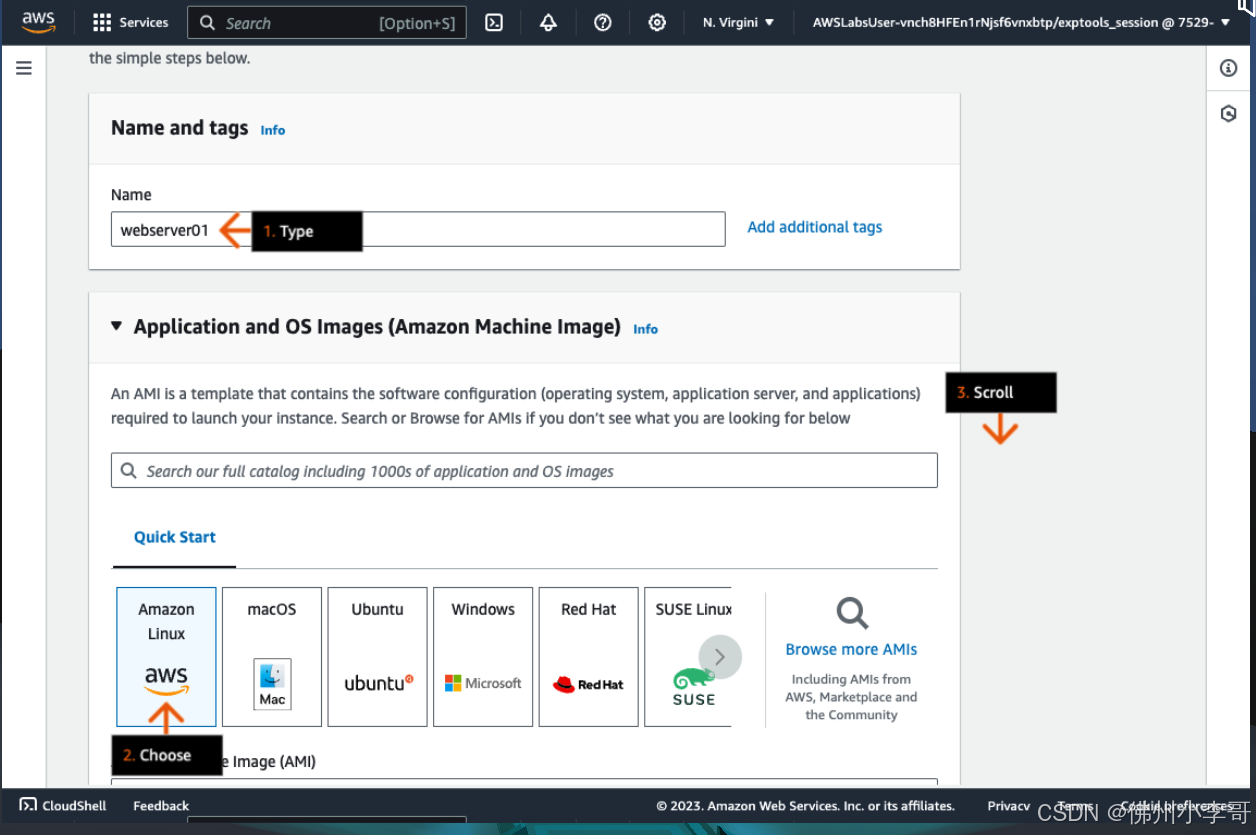Choose the Amazon Linux AMI tile

point(166,656)
